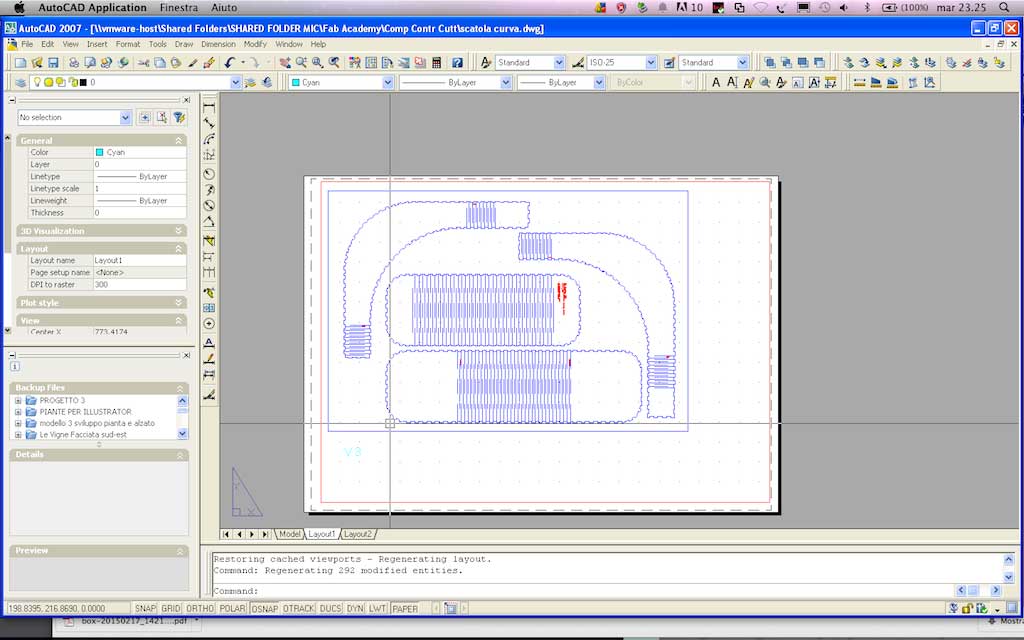This screenshot has width=1024, height=640.
Task: Collapse the General properties section
Action: [178, 140]
